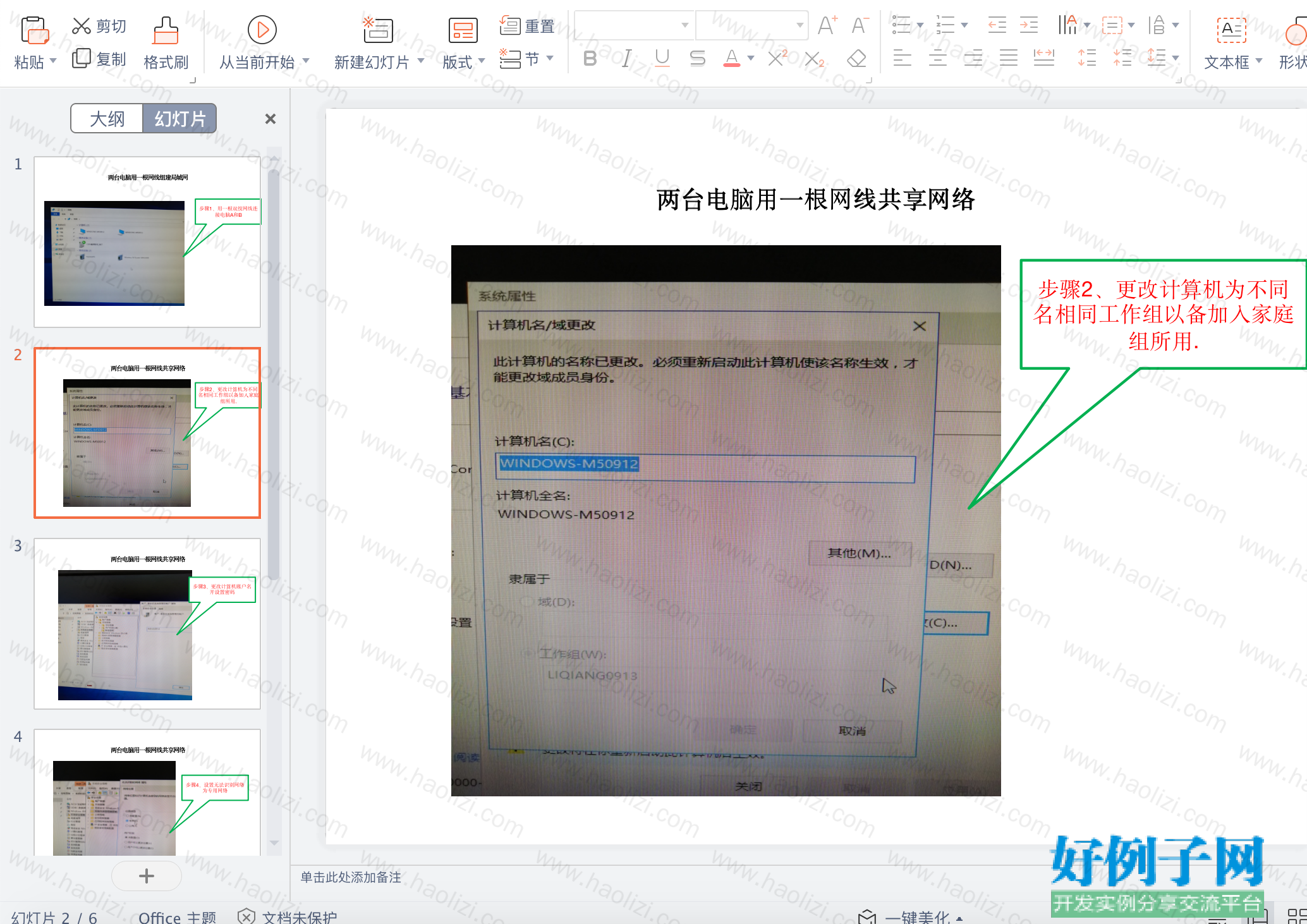Screen dimensions: 1307x924
Task: Toggle bold formatting
Action: 590,59
